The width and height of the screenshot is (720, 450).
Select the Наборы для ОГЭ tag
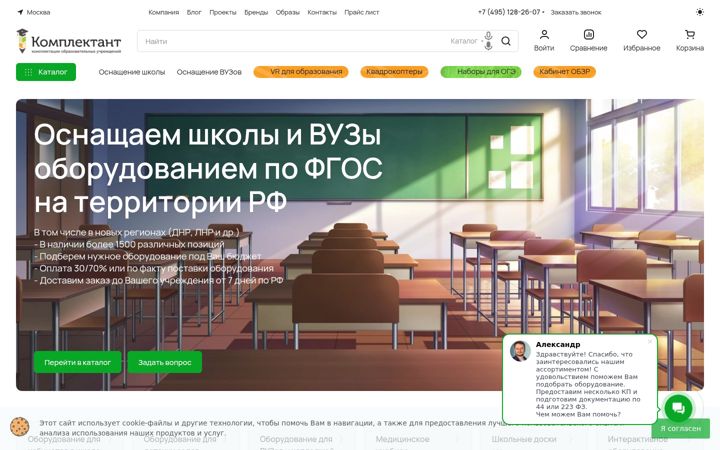481,72
